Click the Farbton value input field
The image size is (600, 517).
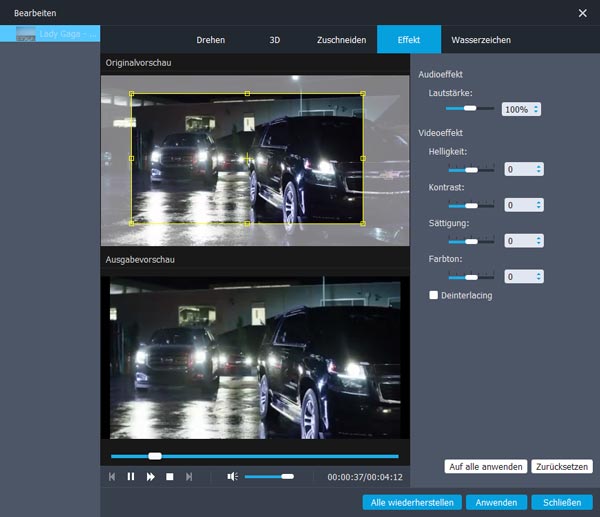click(519, 276)
